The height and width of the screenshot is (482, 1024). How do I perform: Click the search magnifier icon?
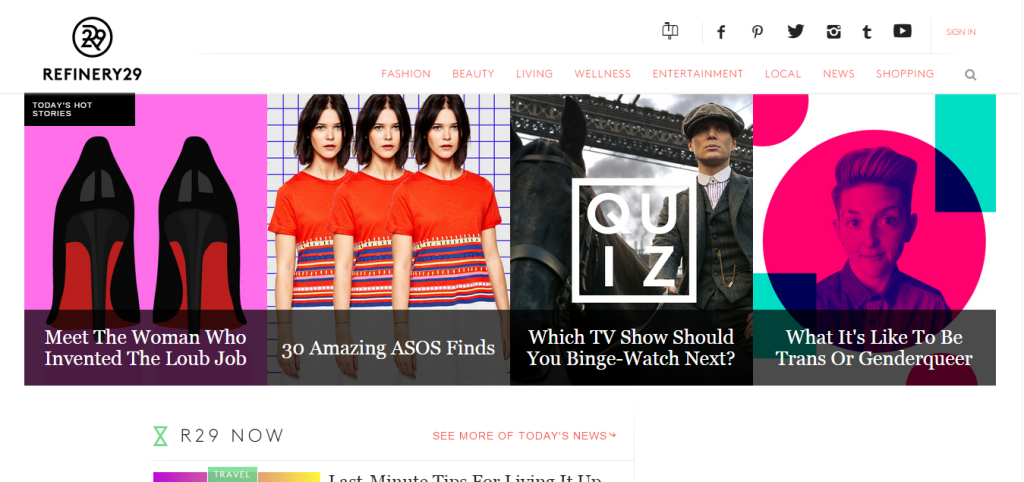click(x=970, y=75)
